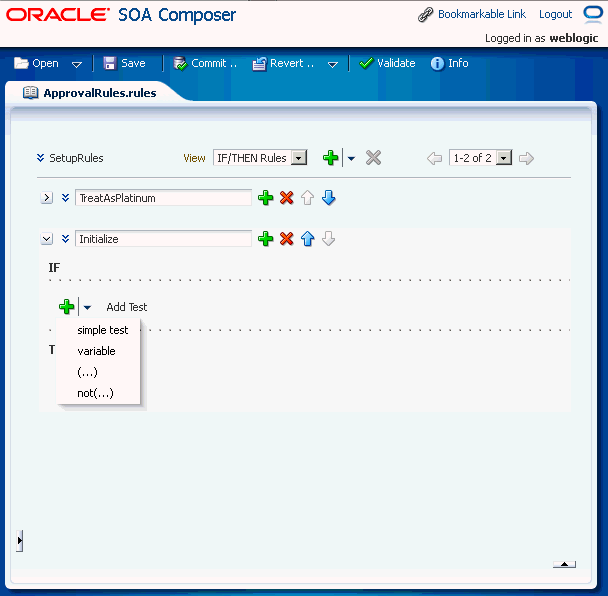Choose not(...) from the popup menu
The width and height of the screenshot is (608, 596).
pos(95,393)
